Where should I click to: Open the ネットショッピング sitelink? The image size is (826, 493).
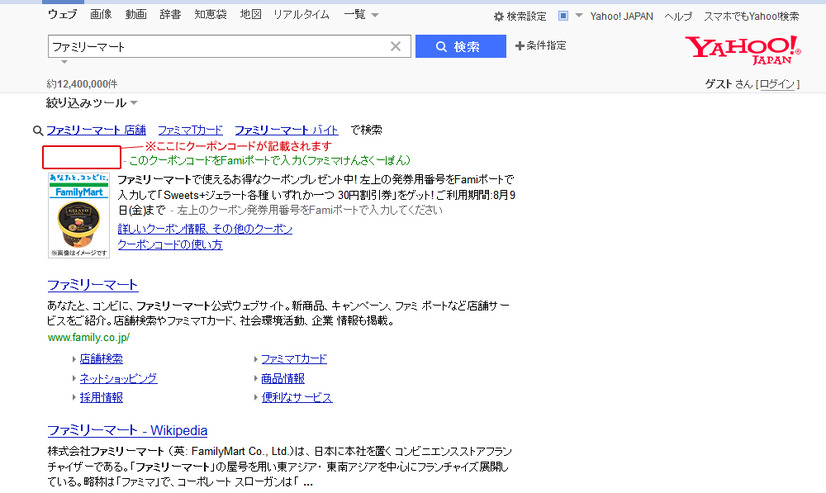click(x=119, y=378)
